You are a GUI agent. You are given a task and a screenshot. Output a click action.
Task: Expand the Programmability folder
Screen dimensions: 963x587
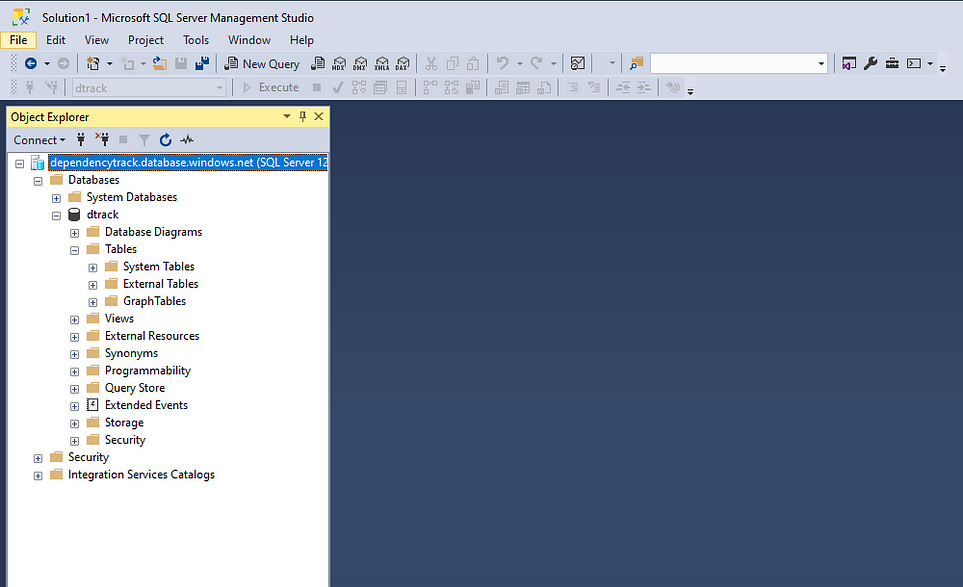coord(74,371)
